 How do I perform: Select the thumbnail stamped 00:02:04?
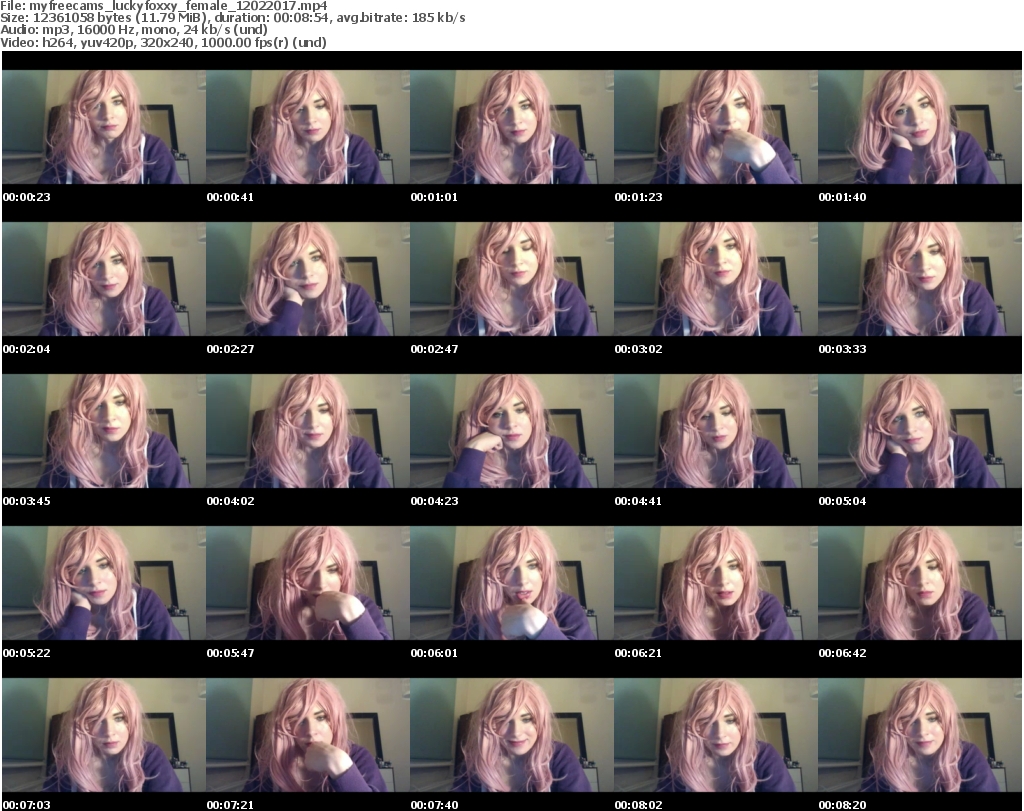pos(104,279)
